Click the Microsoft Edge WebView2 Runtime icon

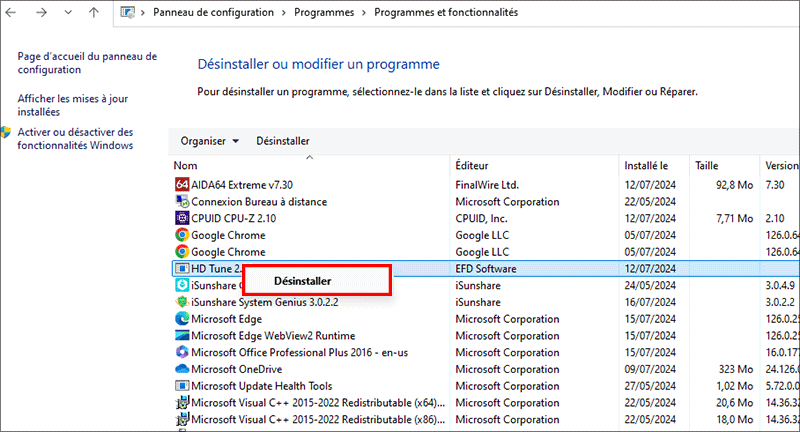click(x=182, y=336)
